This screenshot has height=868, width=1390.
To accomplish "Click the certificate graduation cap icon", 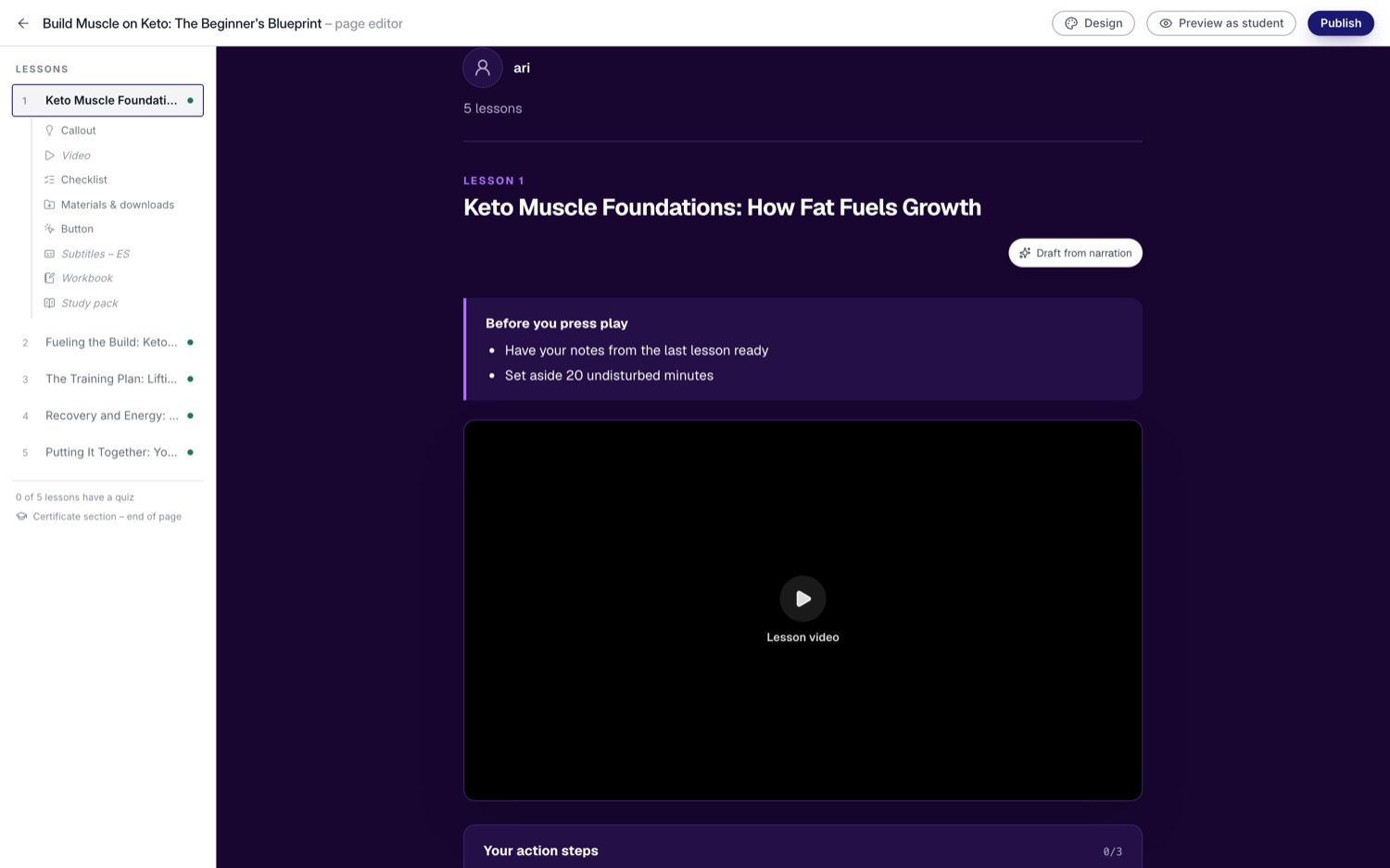I will click(x=21, y=517).
